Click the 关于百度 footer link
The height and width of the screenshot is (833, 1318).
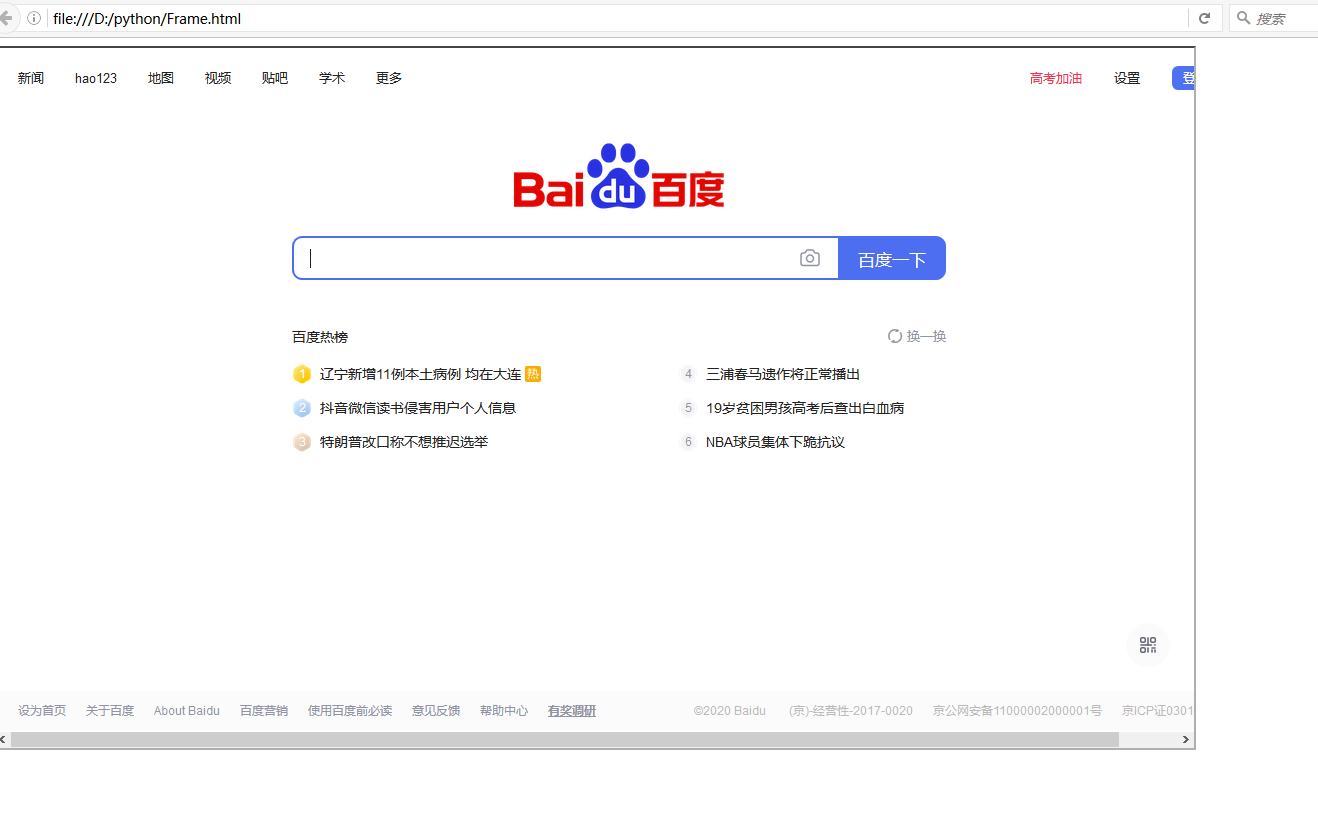click(110, 711)
